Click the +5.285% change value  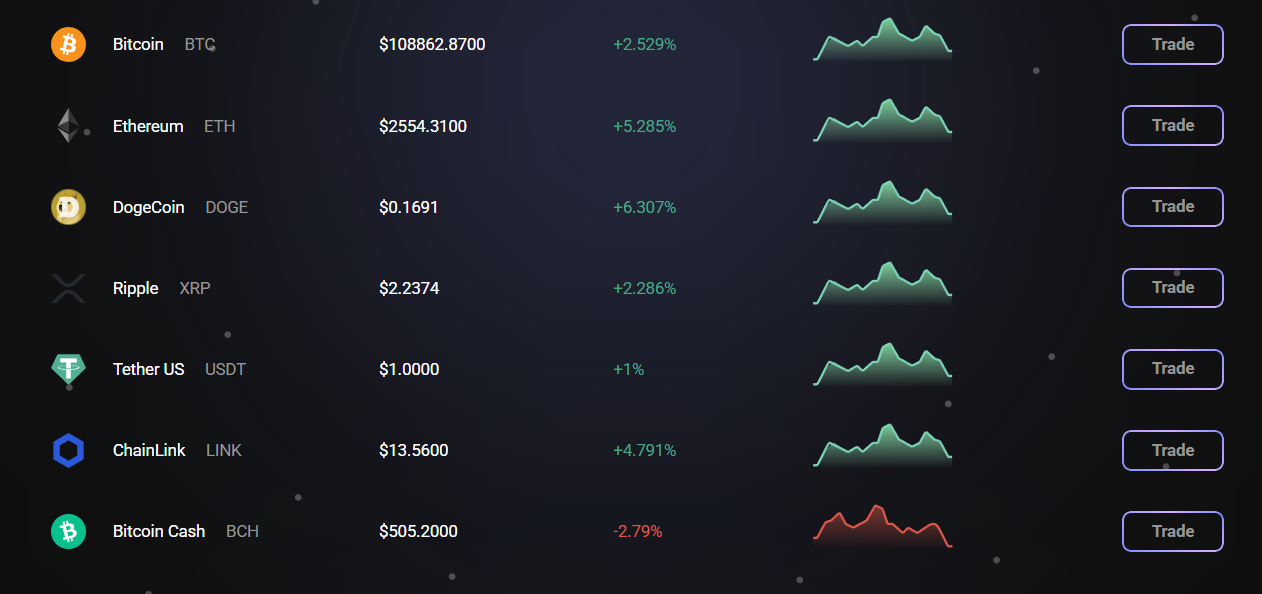[x=645, y=126]
